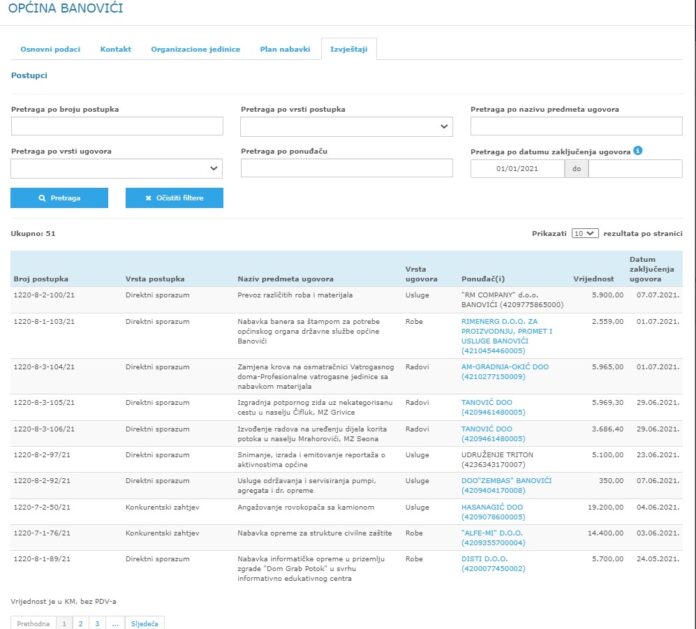
Task: Go to page 2 in pagination
Action: pos(81,623)
